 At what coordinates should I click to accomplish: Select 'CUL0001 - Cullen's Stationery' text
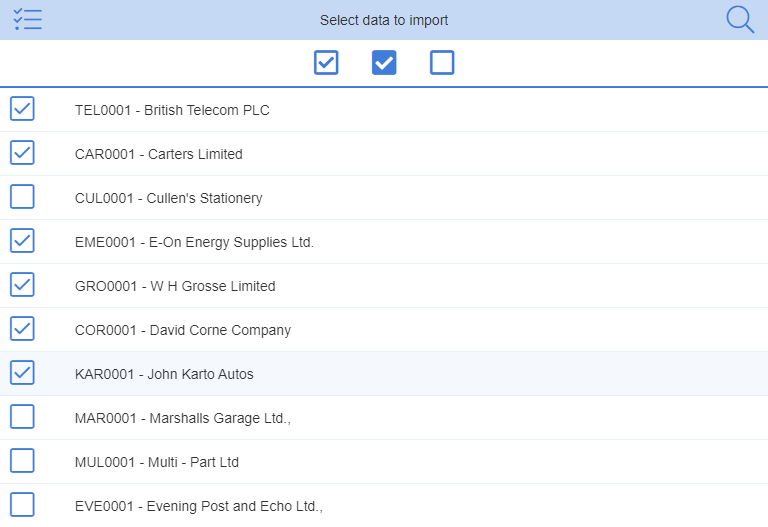click(168, 198)
